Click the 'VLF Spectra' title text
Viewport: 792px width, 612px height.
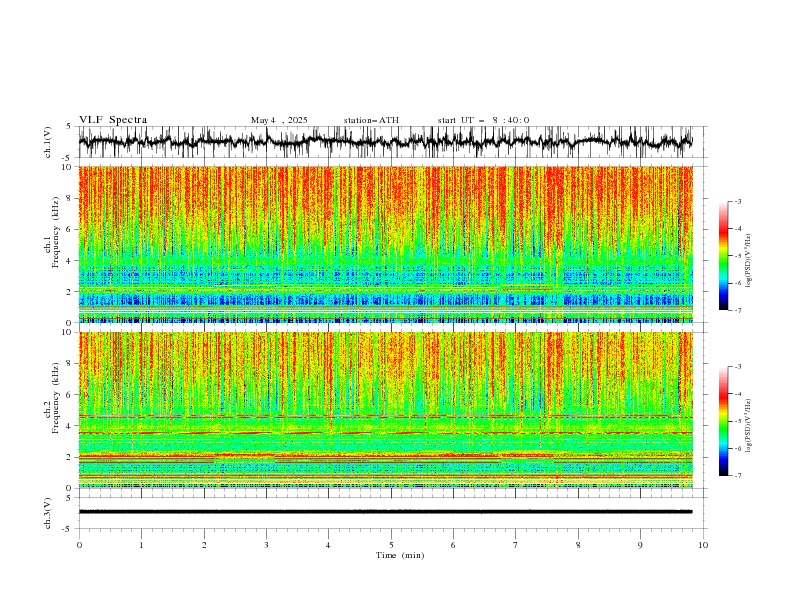(x=113, y=120)
